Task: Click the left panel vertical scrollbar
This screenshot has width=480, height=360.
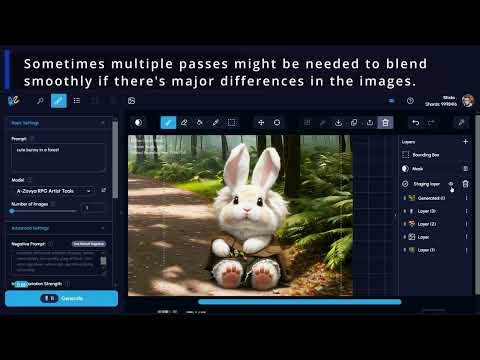Action: (115, 159)
